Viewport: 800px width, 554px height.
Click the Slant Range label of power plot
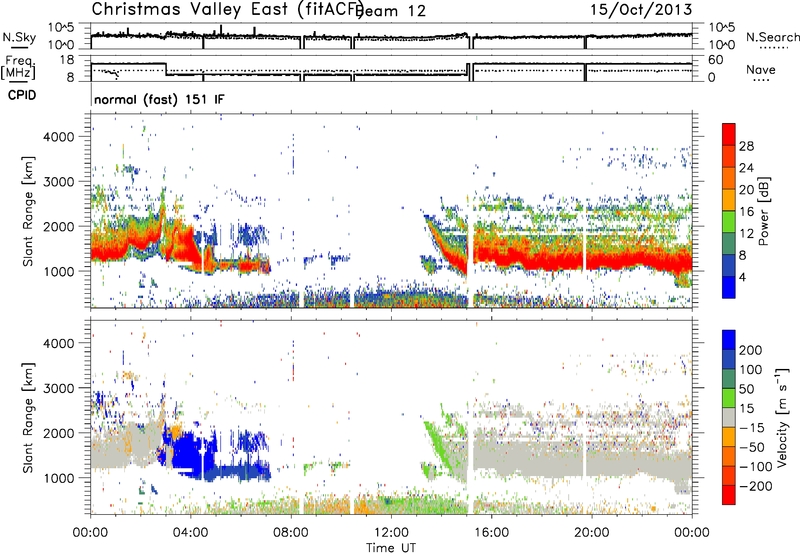pyautogui.click(x=27, y=211)
